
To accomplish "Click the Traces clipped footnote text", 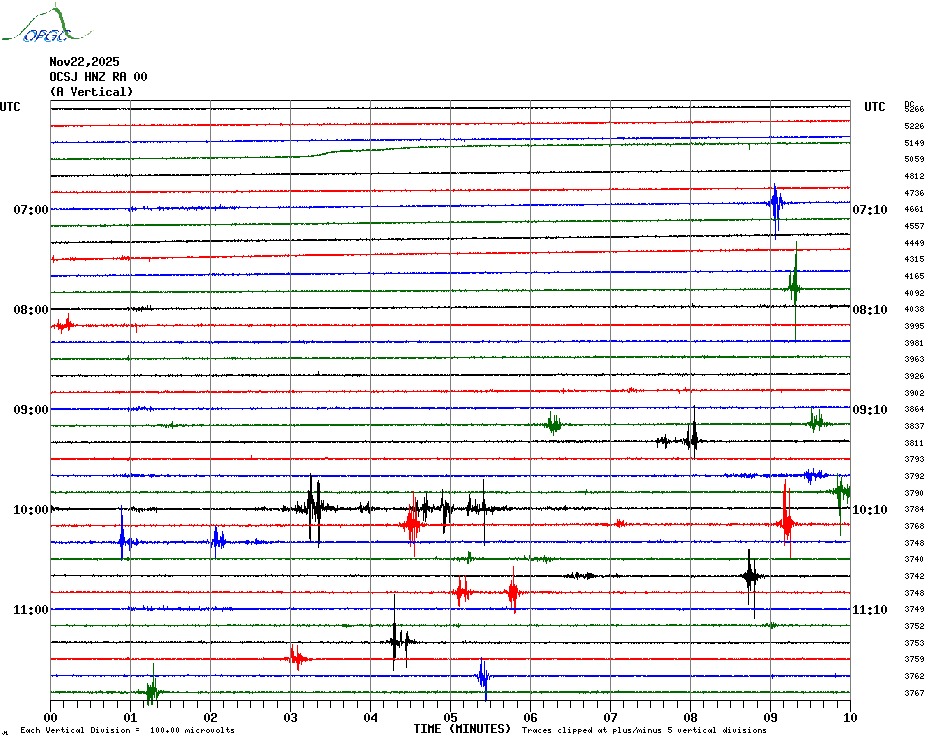I will 644,730.
